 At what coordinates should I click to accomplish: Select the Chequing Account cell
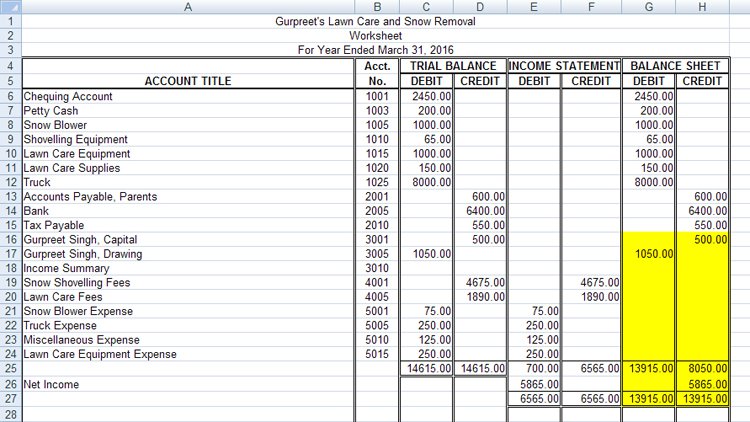point(187,97)
